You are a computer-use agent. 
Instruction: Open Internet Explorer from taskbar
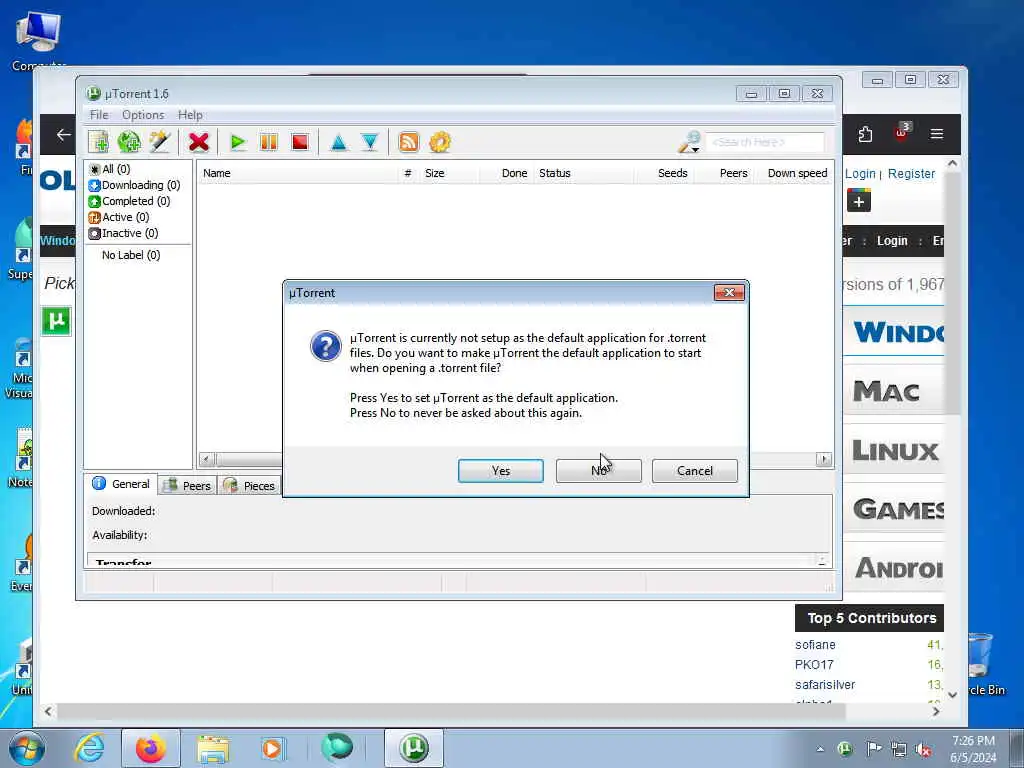tap(88, 748)
